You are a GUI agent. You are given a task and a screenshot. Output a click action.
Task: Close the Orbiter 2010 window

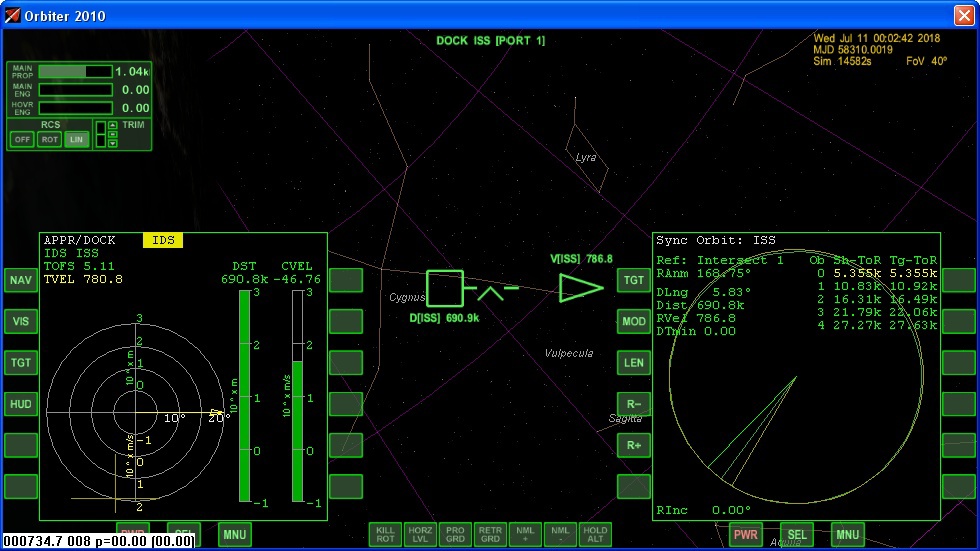pos(964,15)
